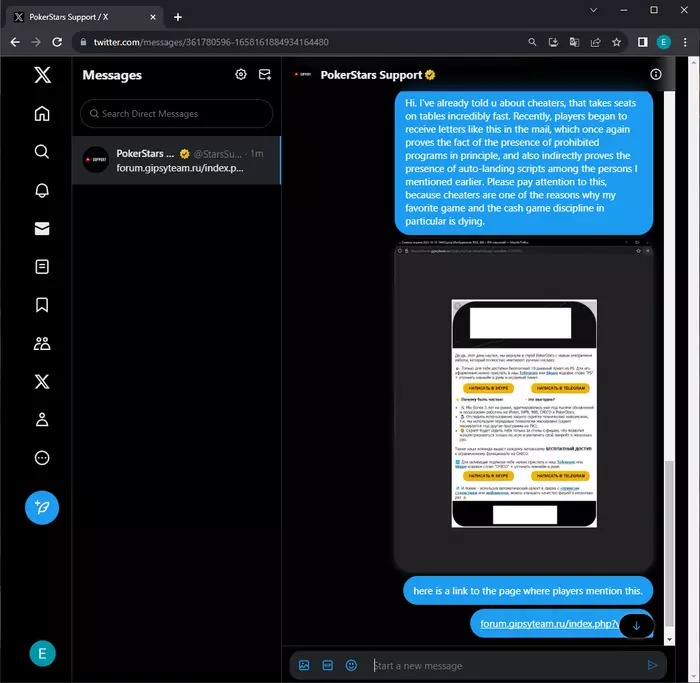Viewport: 700px width, 683px height.
Task: Click 'here is a link' message bubble
Action: tap(528, 591)
